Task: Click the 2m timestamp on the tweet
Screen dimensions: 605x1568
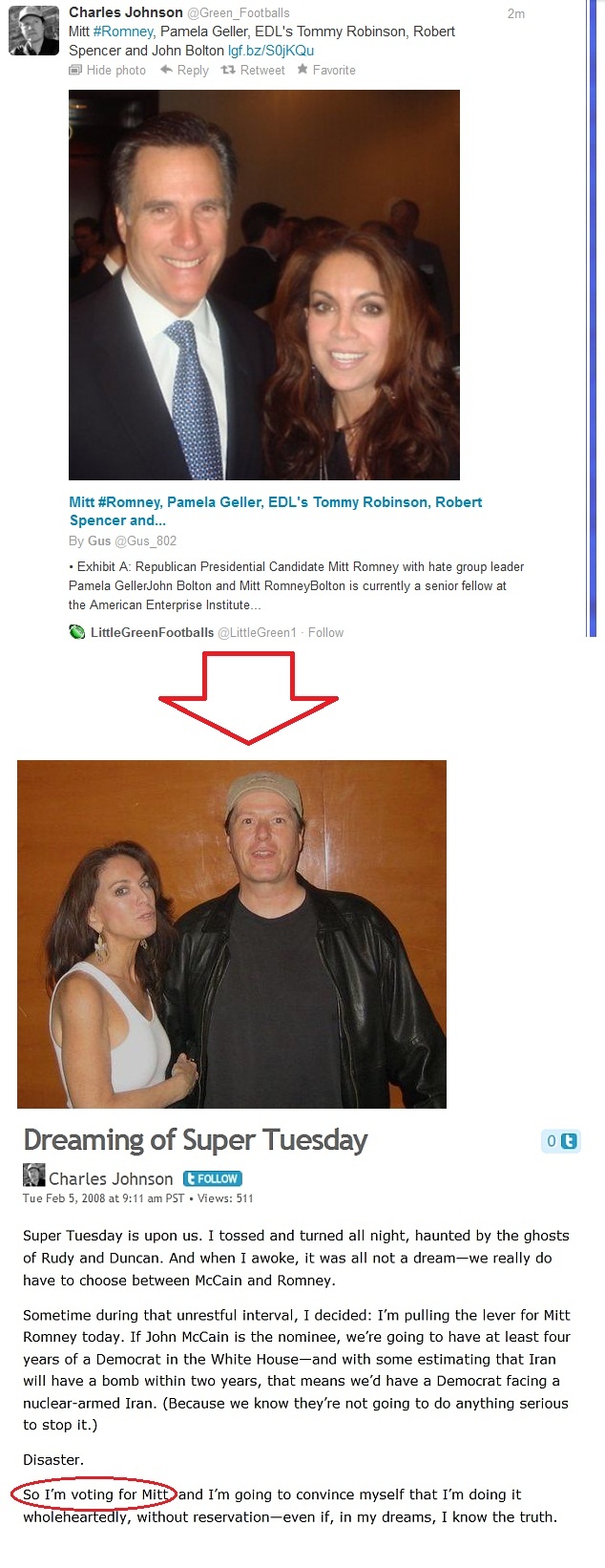Action: point(516,13)
